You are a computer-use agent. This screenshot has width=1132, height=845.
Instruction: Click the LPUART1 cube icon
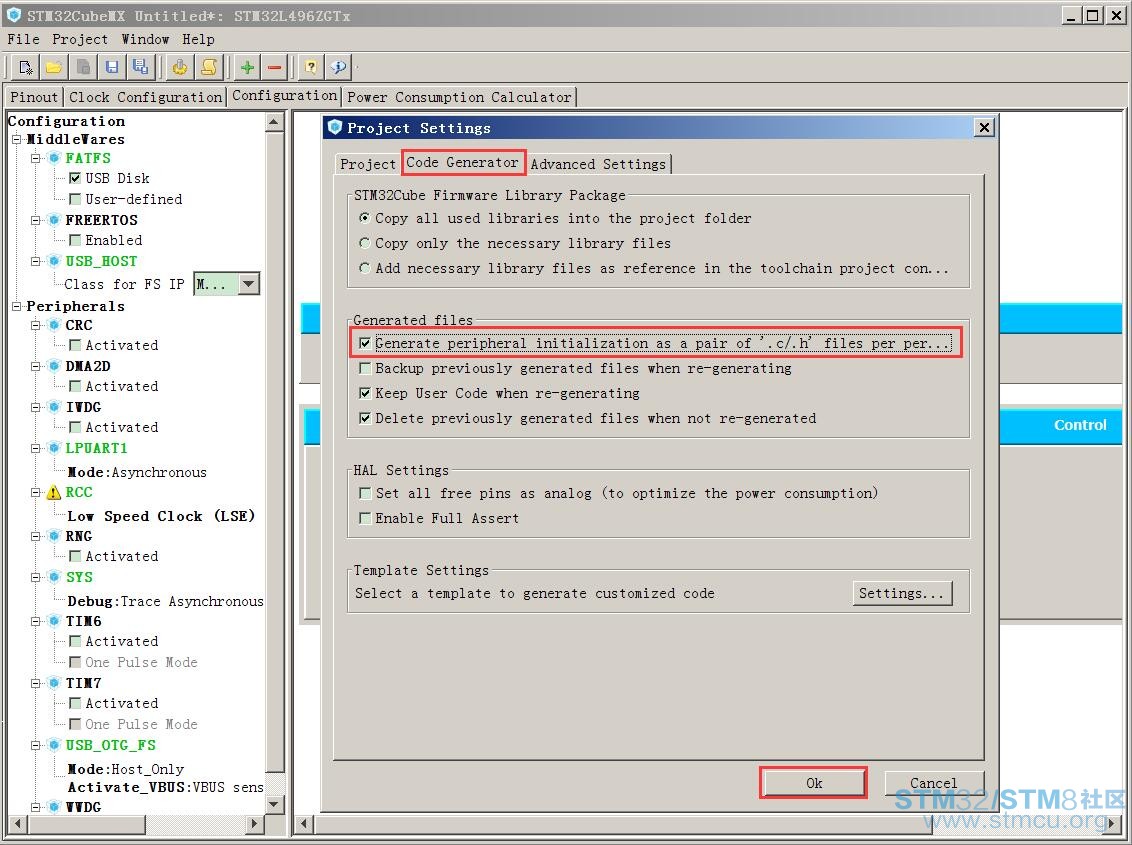pos(54,448)
